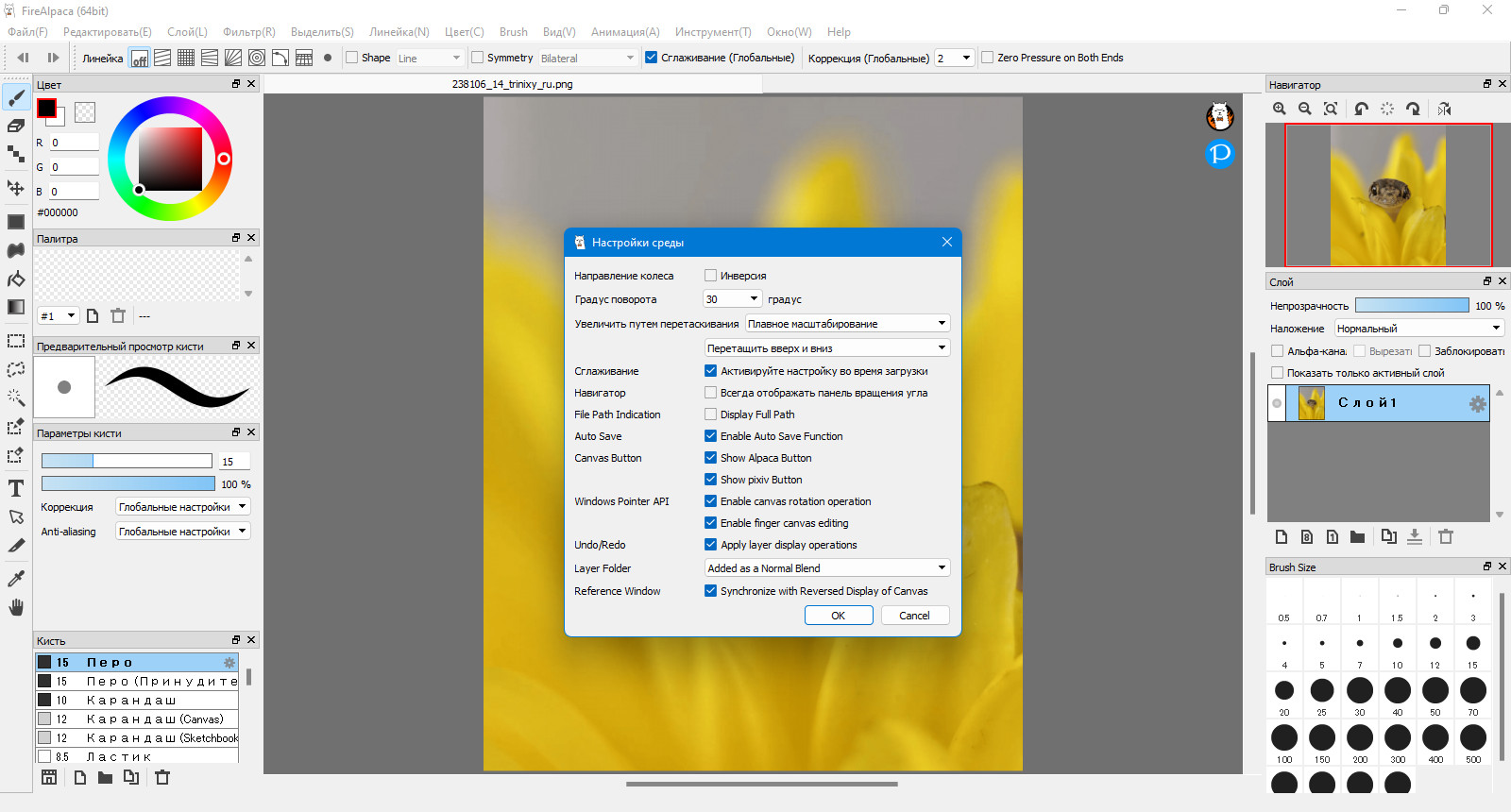Select the Lasso selection tool

[x=16, y=369]
